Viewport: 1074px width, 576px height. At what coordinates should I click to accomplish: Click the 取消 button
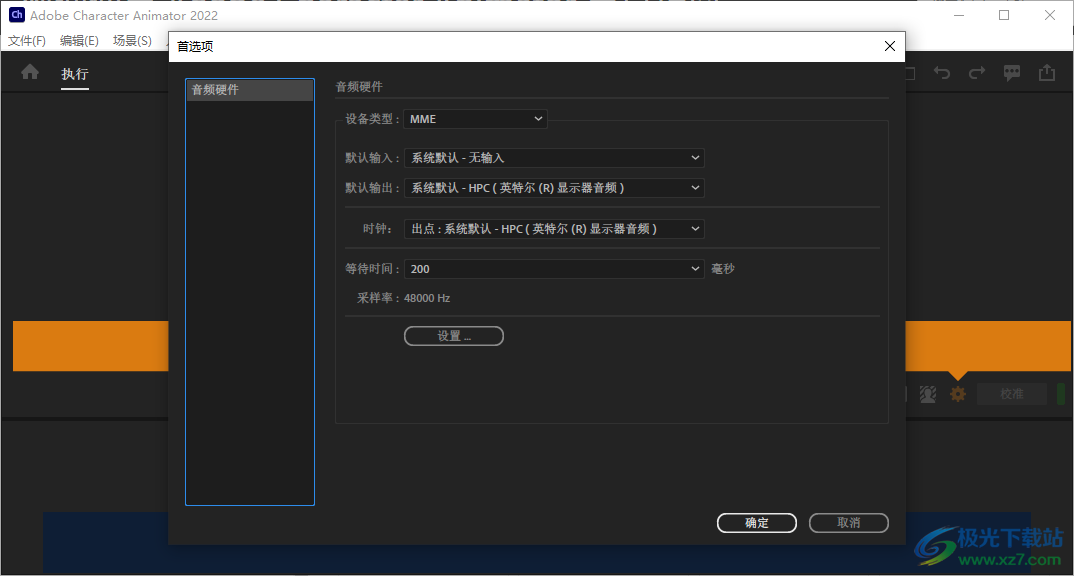coord(849,523)
